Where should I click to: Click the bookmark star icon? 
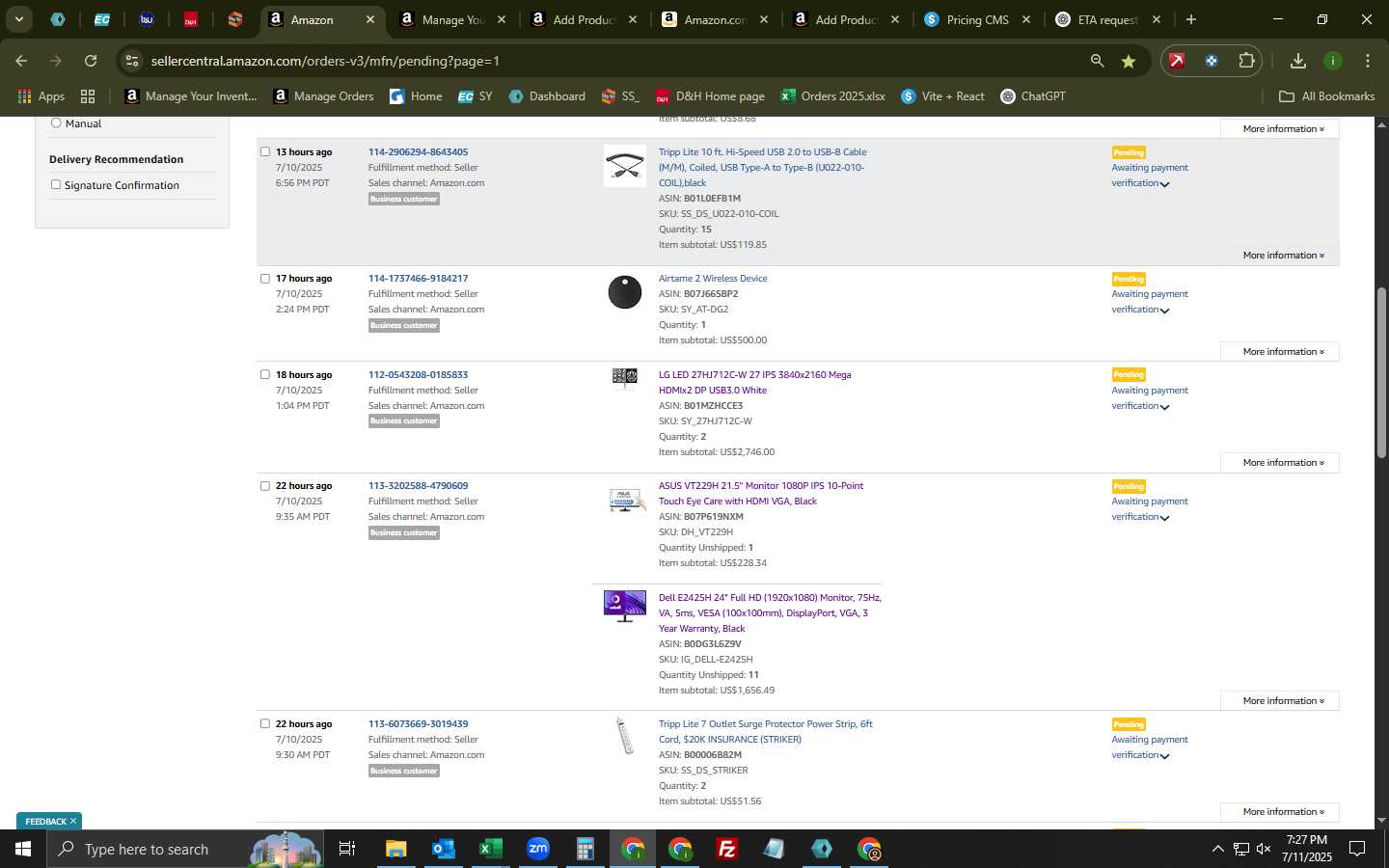coord(1128,61)
